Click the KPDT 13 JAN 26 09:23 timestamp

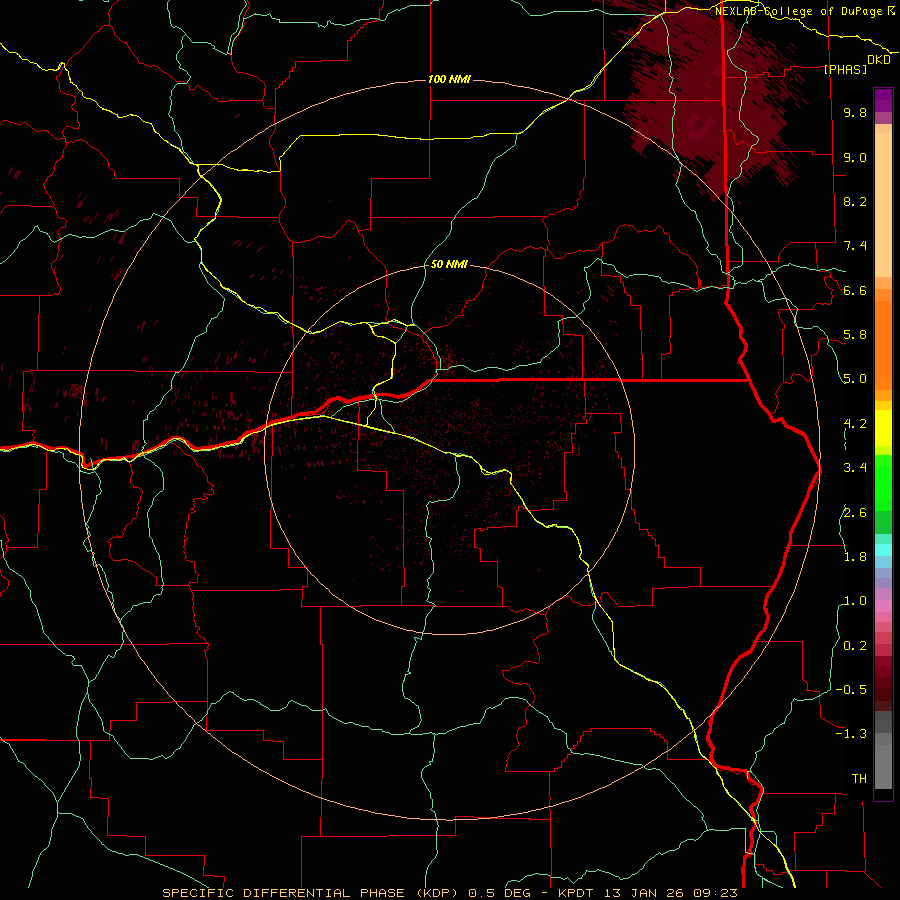click(648, 893)
